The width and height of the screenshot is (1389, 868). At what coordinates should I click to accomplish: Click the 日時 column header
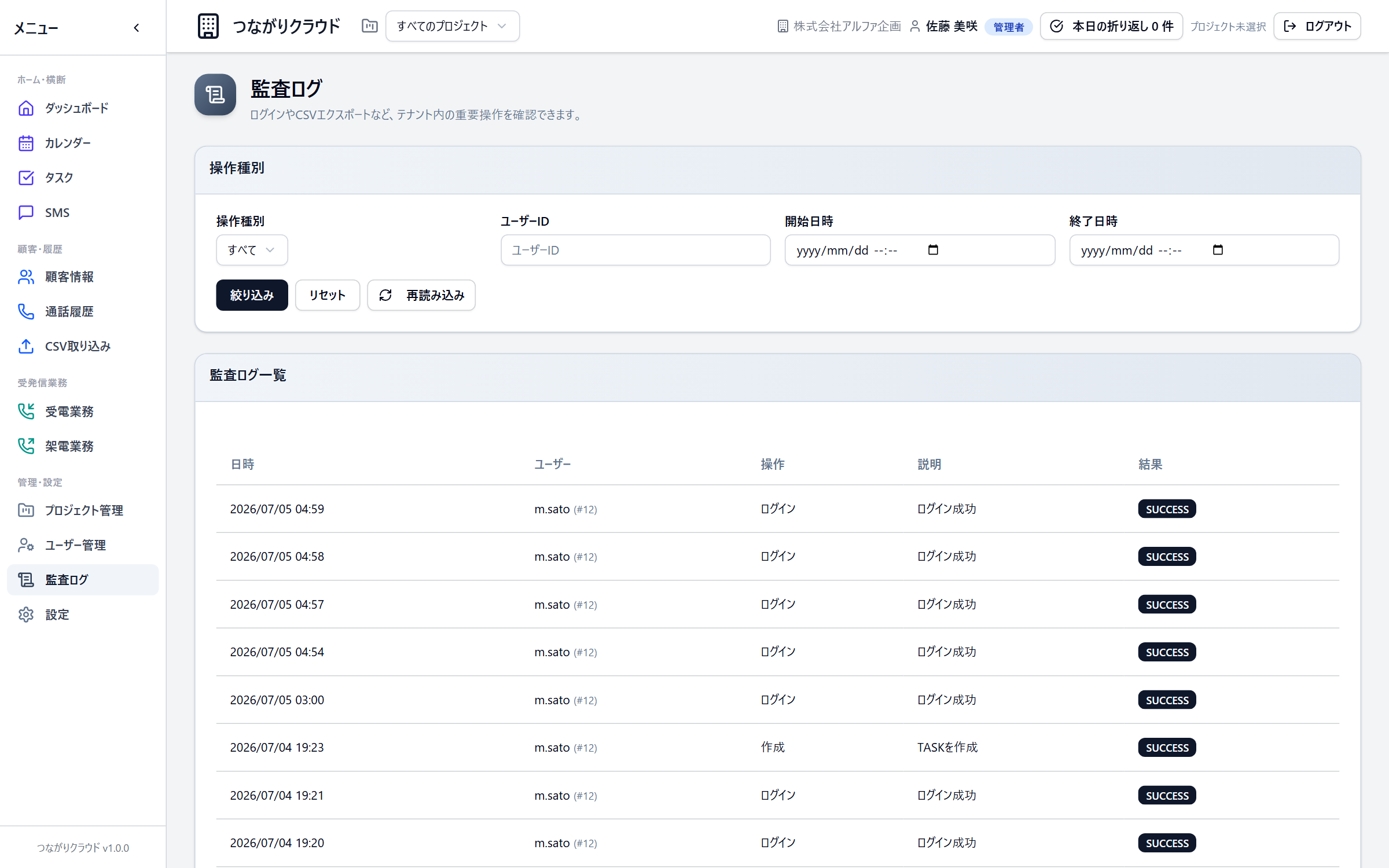(242, 464)
